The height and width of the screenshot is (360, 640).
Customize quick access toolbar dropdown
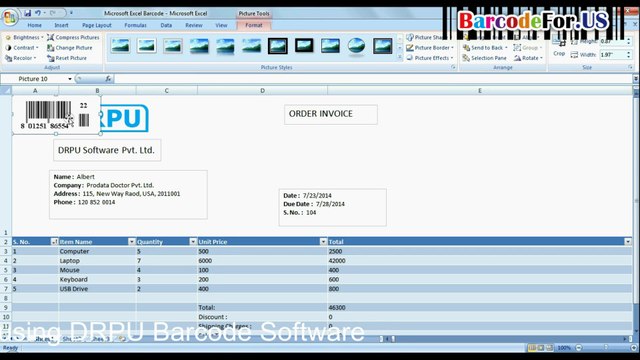71,13
